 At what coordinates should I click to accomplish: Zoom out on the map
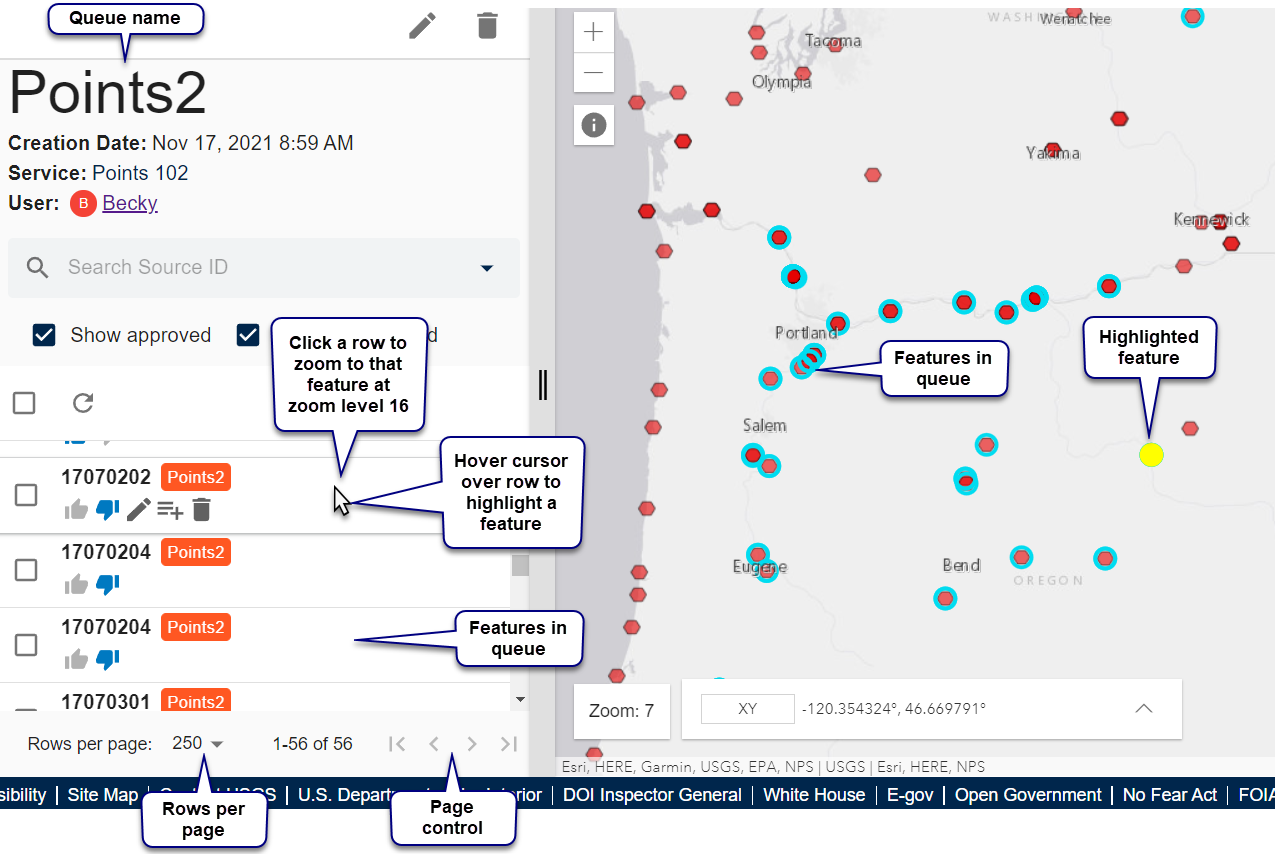(x=594, y=73)
